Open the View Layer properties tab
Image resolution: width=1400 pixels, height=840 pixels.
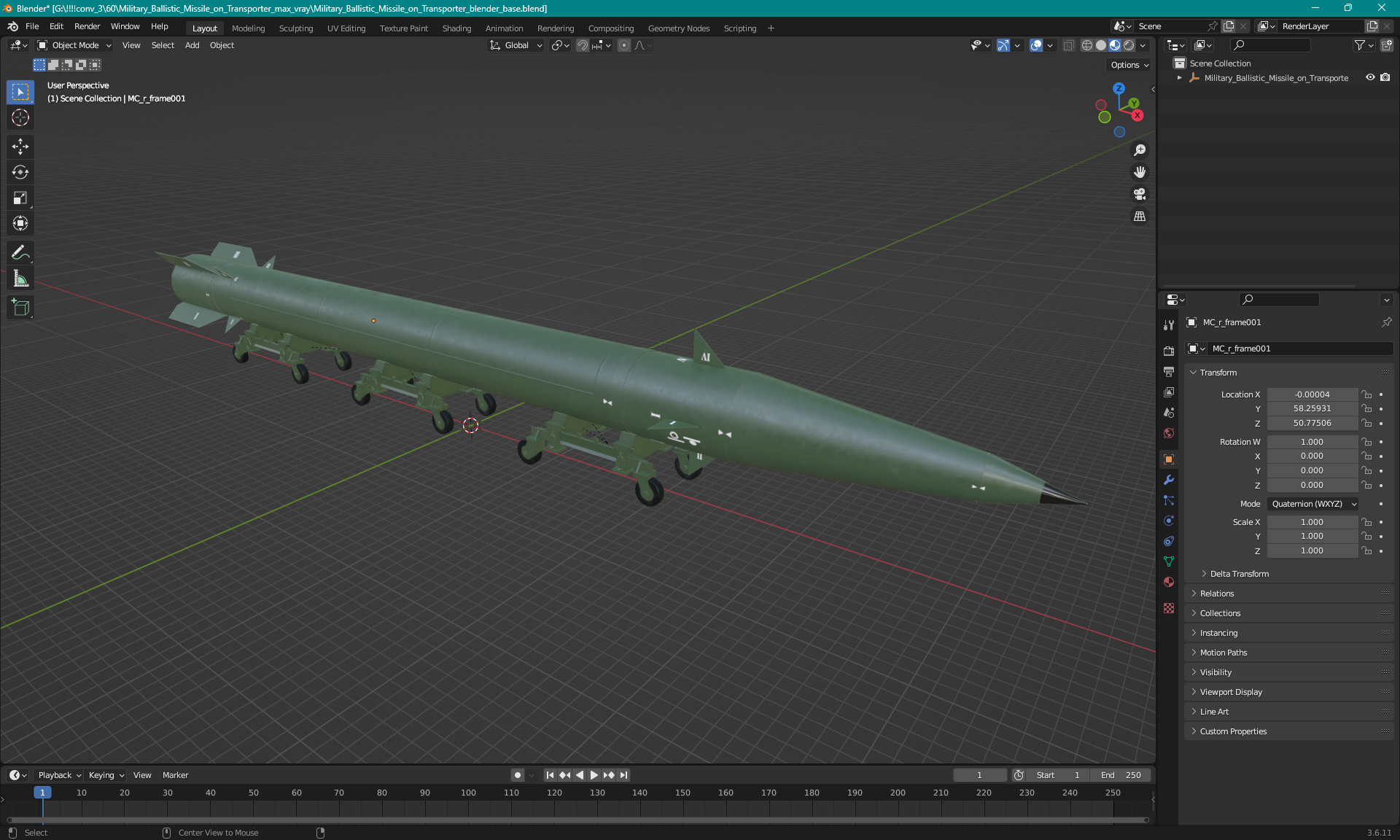pos(1169,392)
